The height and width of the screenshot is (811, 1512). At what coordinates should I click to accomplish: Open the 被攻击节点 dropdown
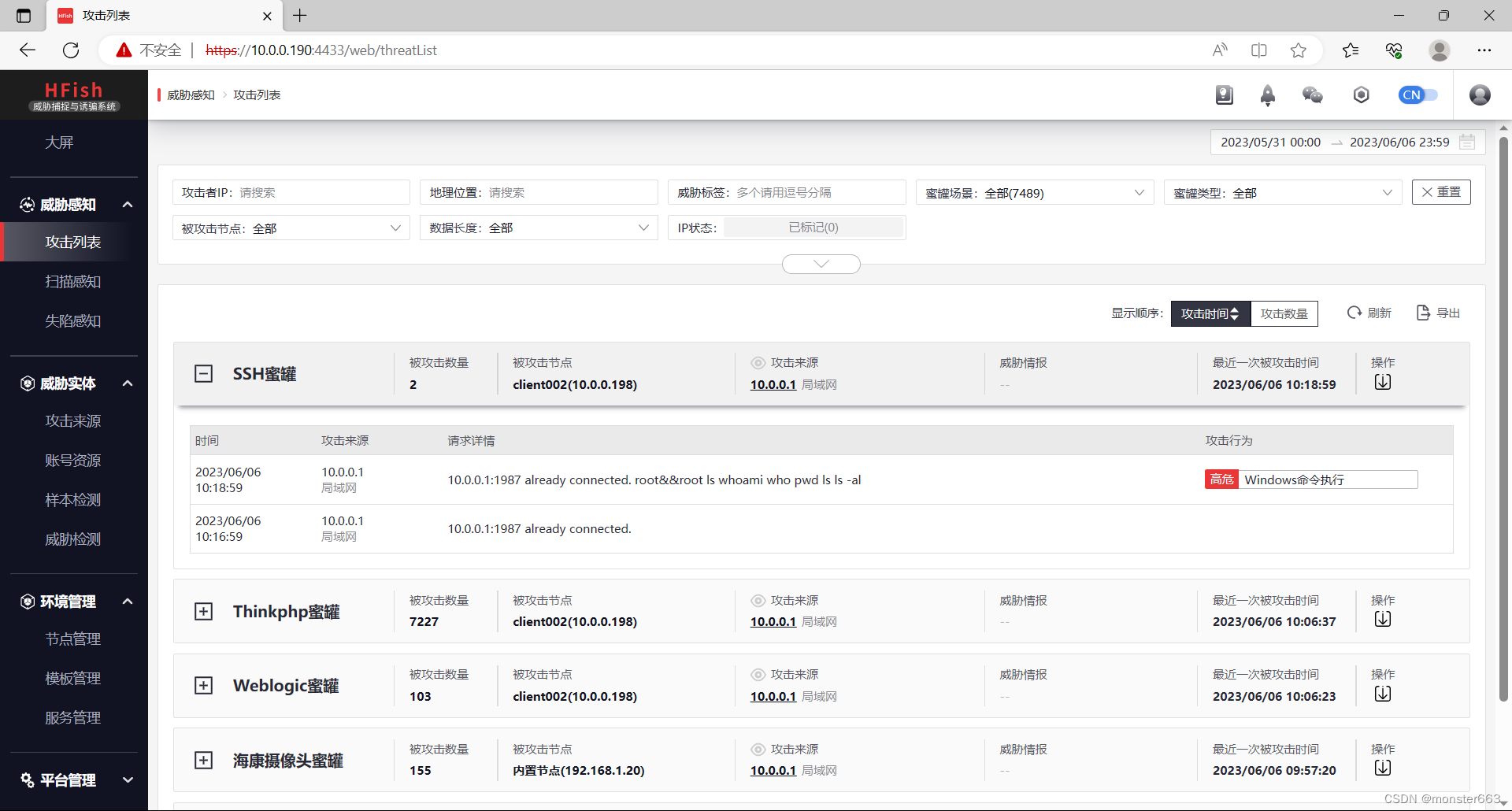pyautogui.click(x=291, y=228)
